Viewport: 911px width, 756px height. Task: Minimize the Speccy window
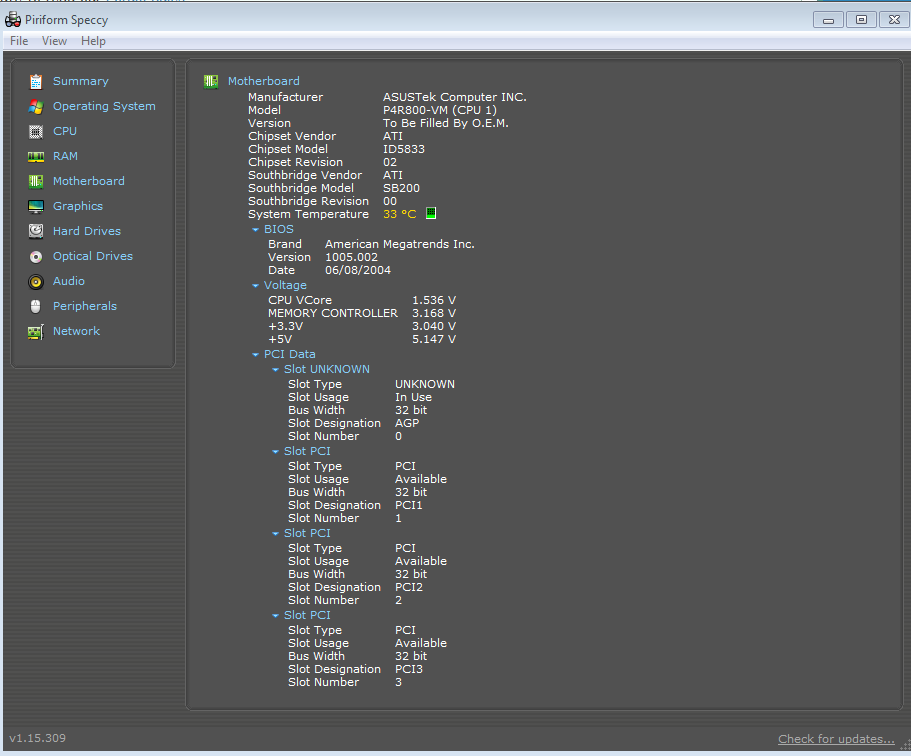coord(828,20)
